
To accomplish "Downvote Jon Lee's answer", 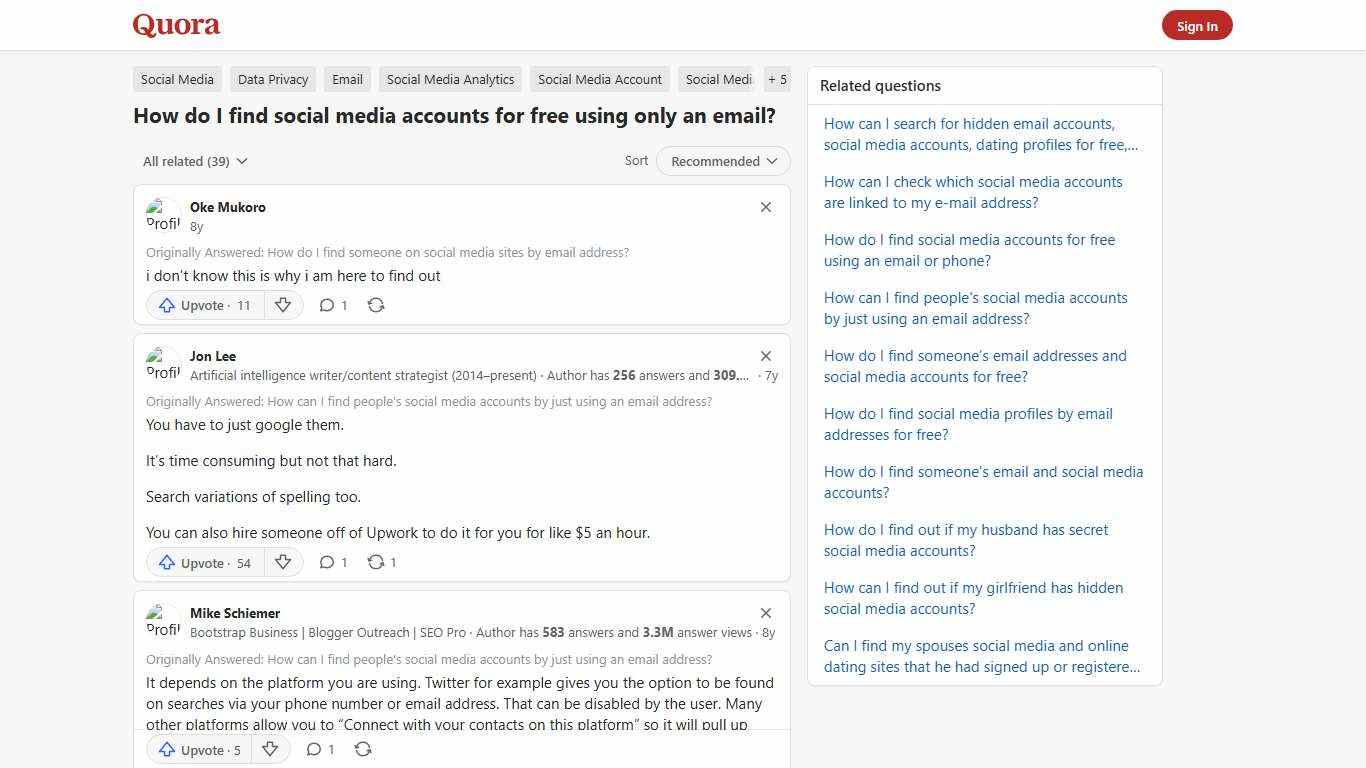I will coord(283,562).
